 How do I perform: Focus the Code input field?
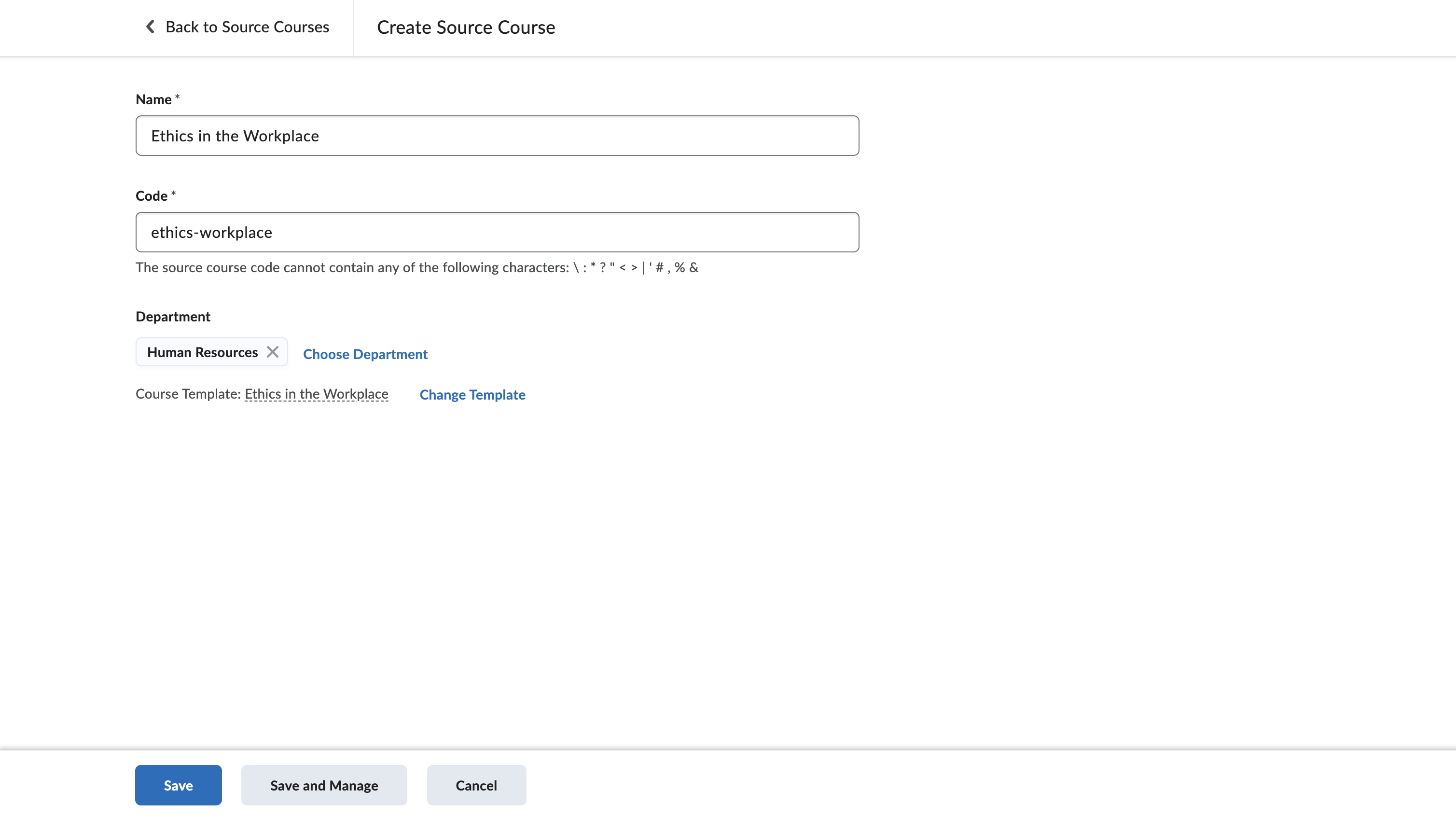point(497,232)
